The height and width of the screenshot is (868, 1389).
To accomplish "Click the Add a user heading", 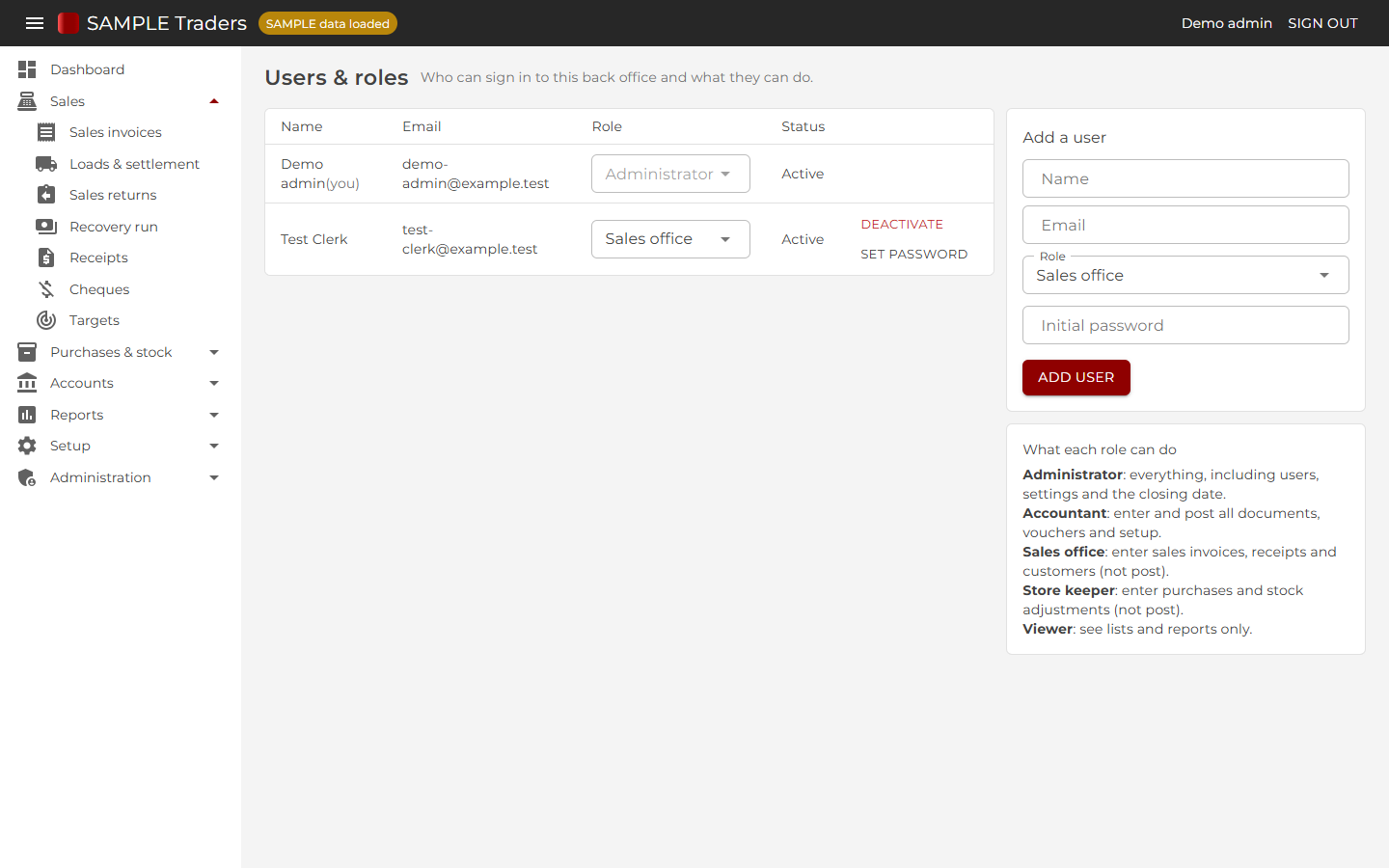I will [x=1064, y=137].
